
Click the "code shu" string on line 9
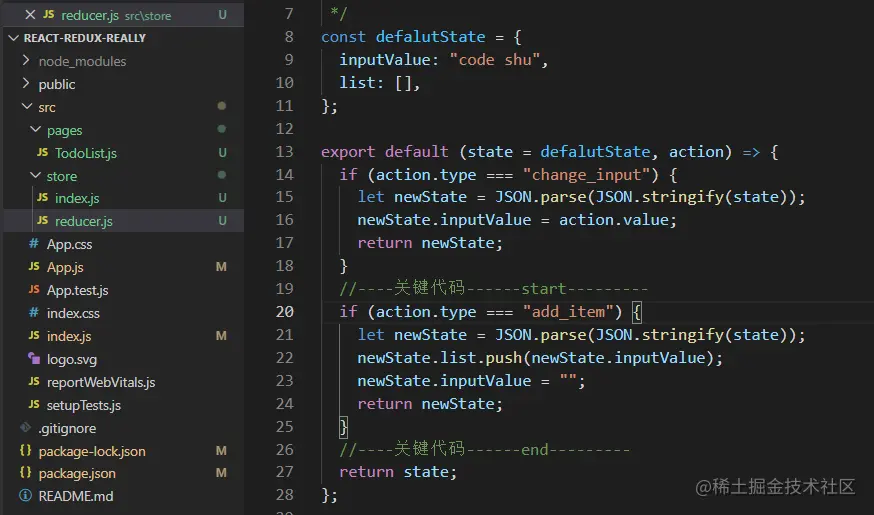(494, 60)
